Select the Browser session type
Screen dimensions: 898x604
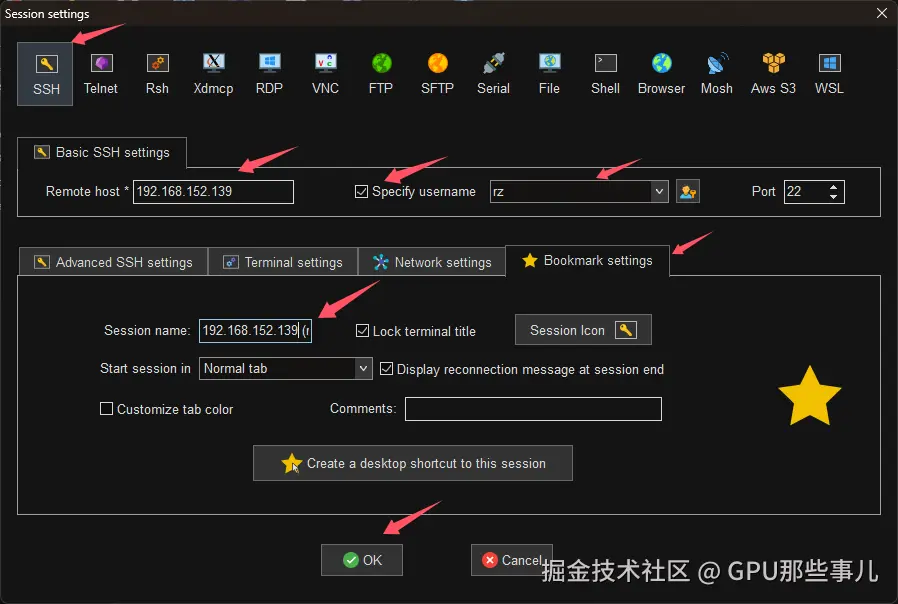tap(661, 74)
